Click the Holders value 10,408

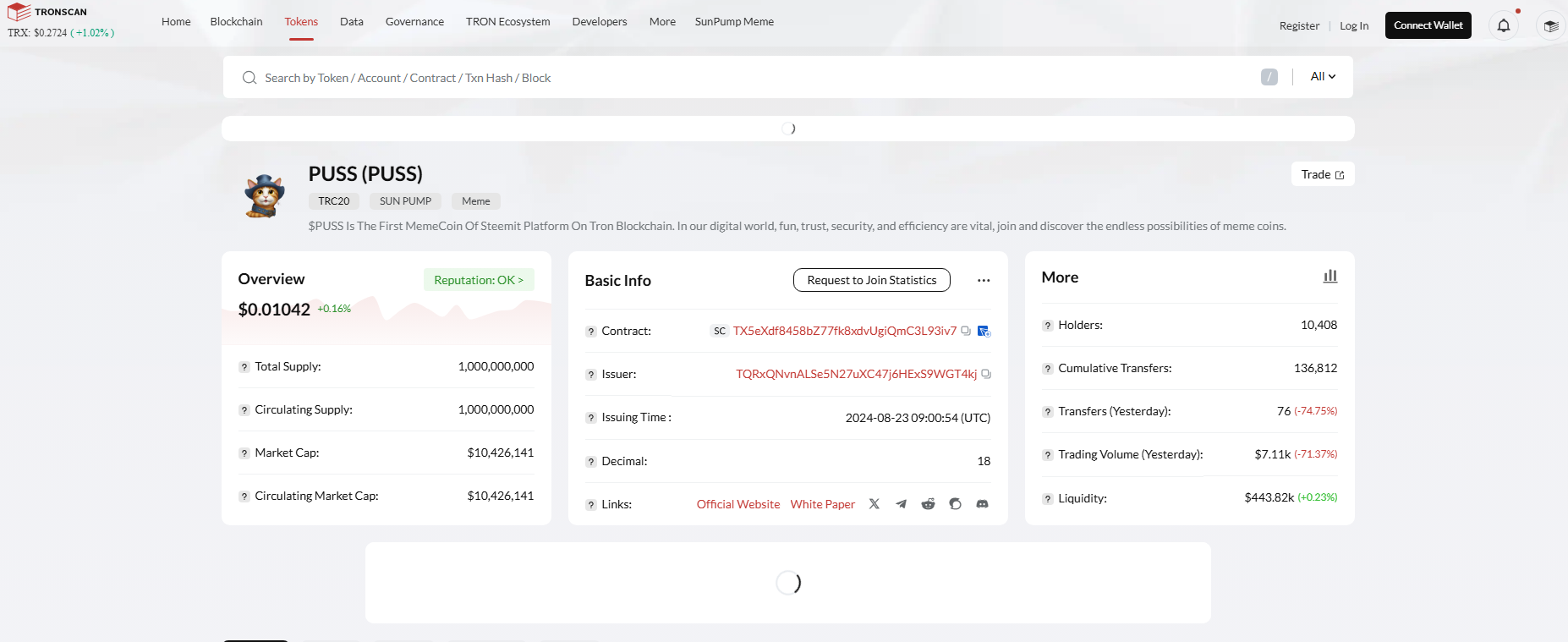pyautogui.click(x=1319, y=325)
